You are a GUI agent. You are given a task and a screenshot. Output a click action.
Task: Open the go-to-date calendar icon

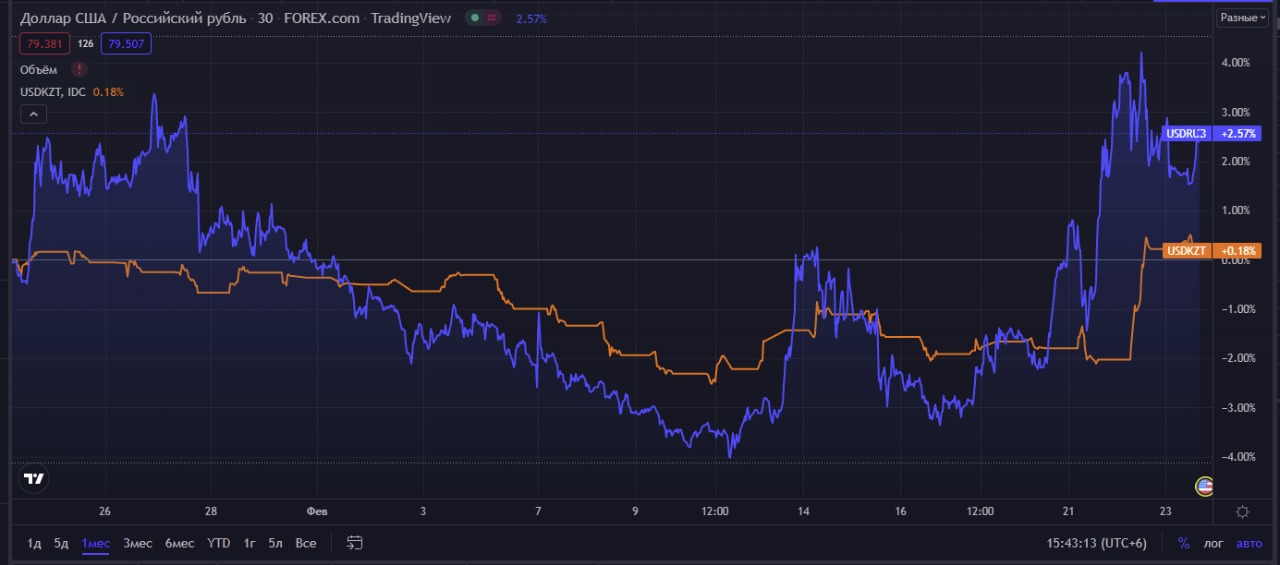pos(354,543)
